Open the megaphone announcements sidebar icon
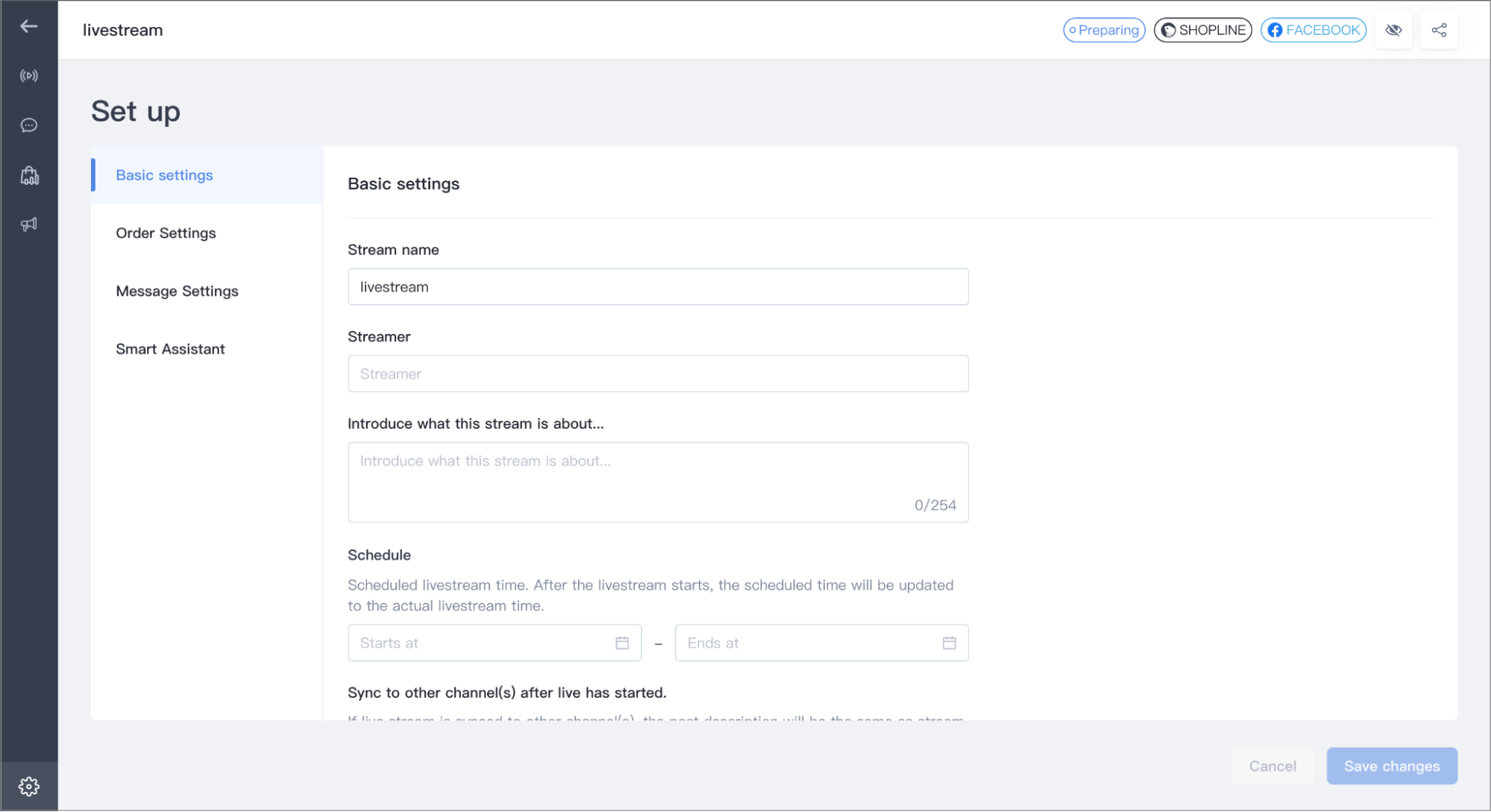Image resolution: width=1491 pixels, height=812 pixels. pyautogui.click(x=28, y=224)
